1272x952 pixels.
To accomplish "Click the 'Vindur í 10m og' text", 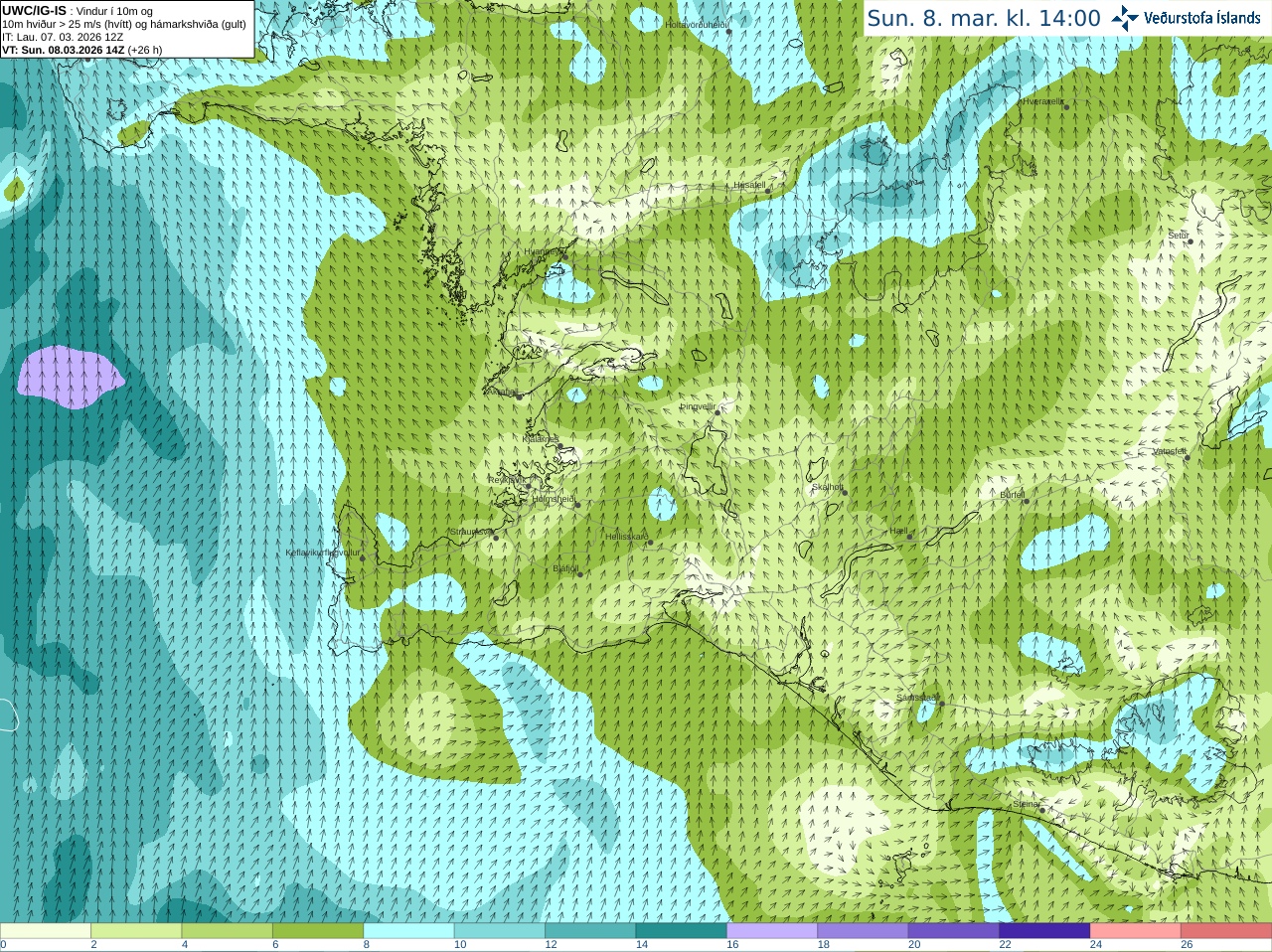I will click(114, 11).
